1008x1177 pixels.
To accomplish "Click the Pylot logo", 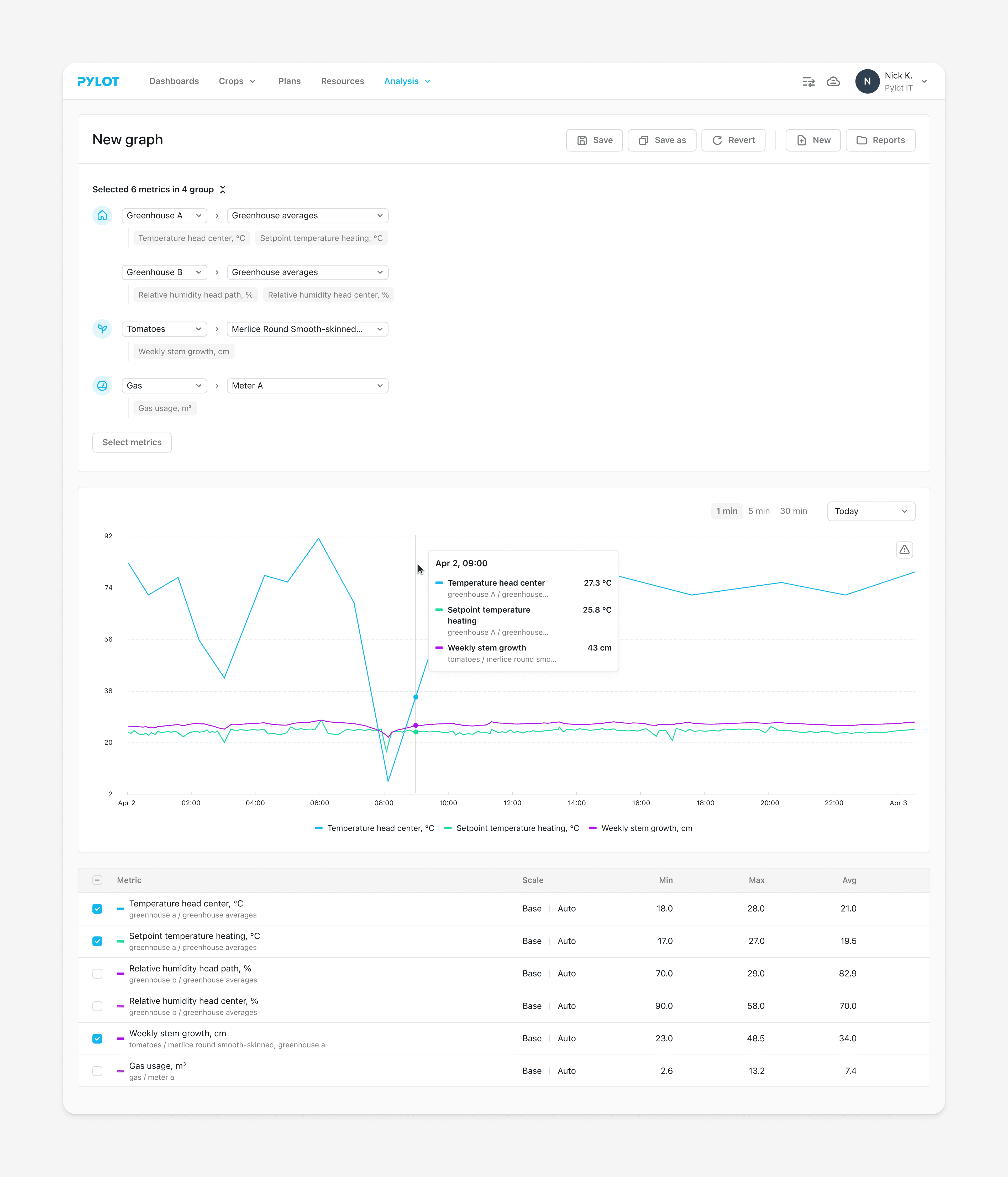I will click(98, 81).
